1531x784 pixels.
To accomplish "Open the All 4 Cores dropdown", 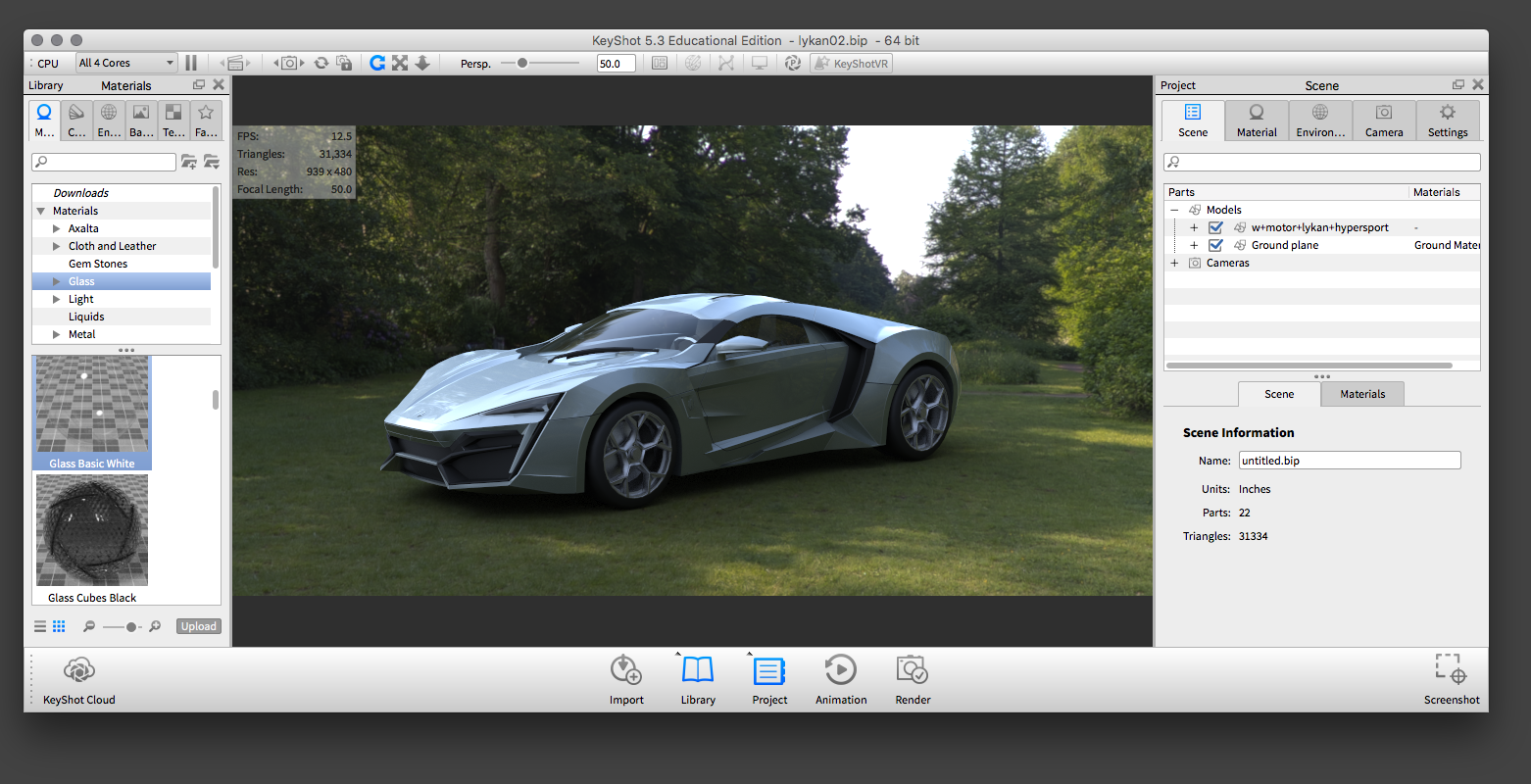I will point(126,63).
